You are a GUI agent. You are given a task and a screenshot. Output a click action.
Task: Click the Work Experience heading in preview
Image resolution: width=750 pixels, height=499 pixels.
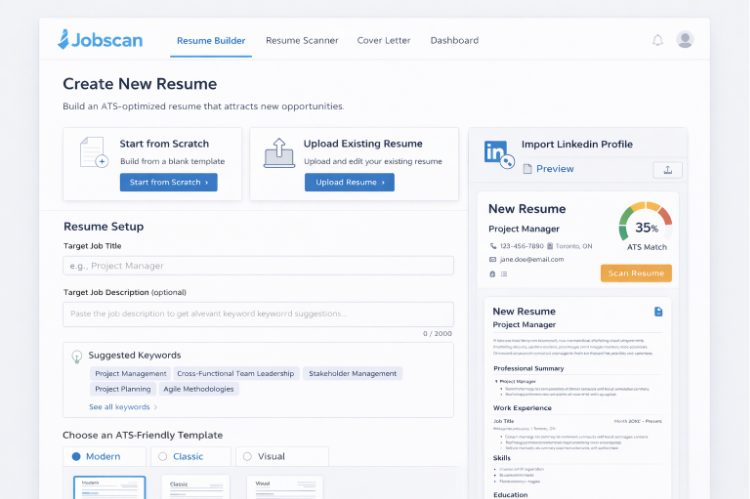pos(522,408)
